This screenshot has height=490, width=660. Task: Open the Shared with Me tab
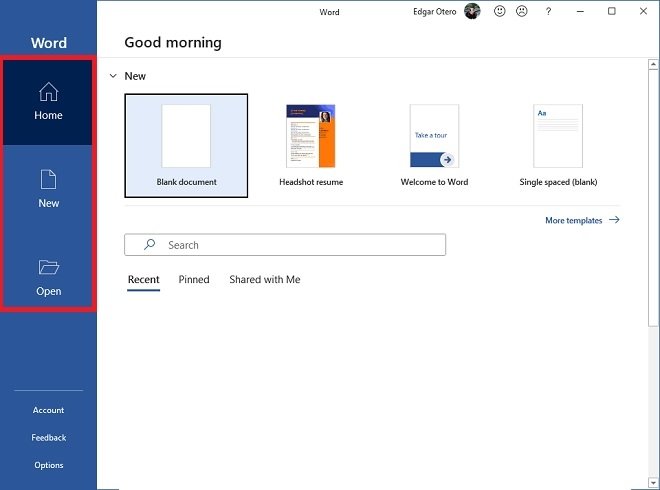(x=265, y=280)
